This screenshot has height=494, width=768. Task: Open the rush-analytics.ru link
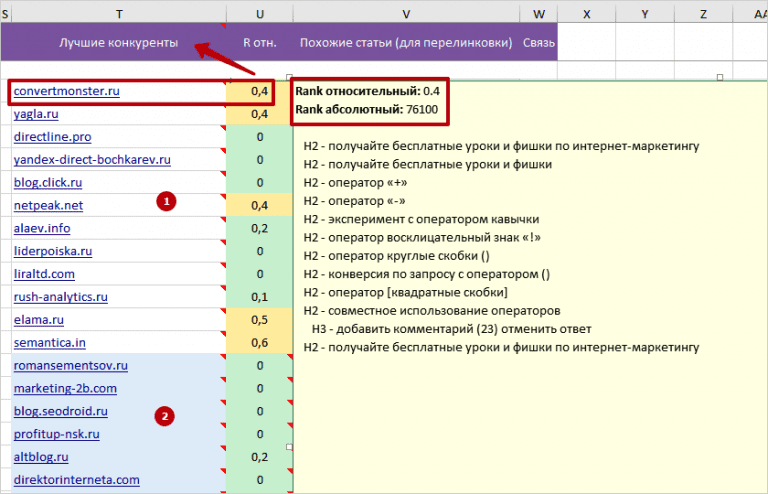pos(61,297)
